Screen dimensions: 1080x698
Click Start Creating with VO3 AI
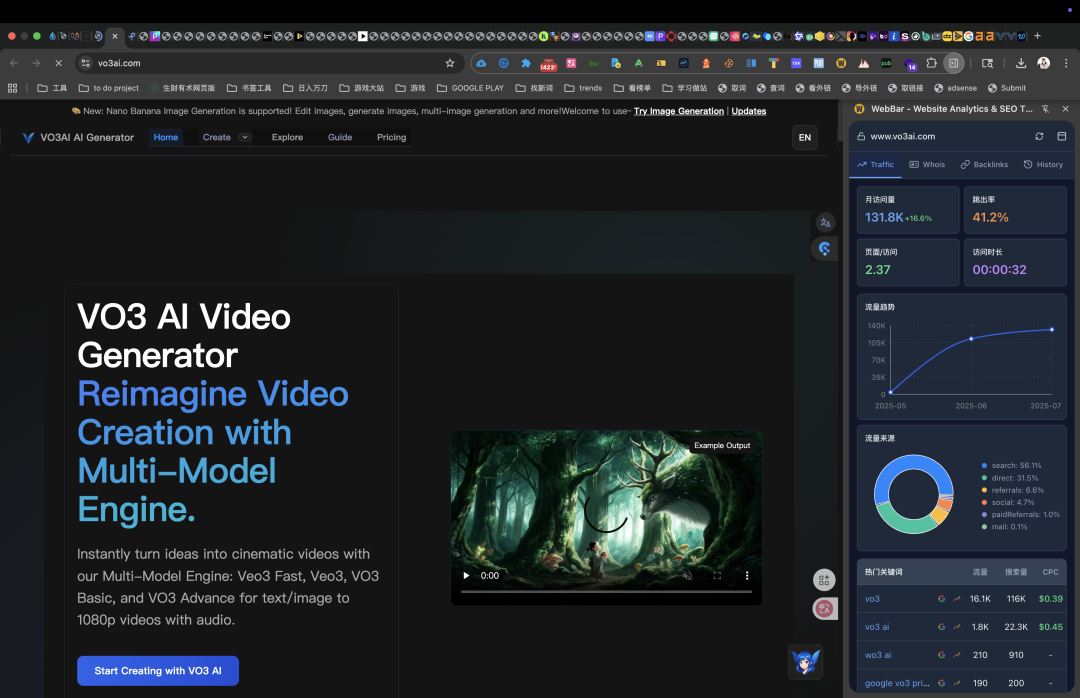click(x=158, y=670)
